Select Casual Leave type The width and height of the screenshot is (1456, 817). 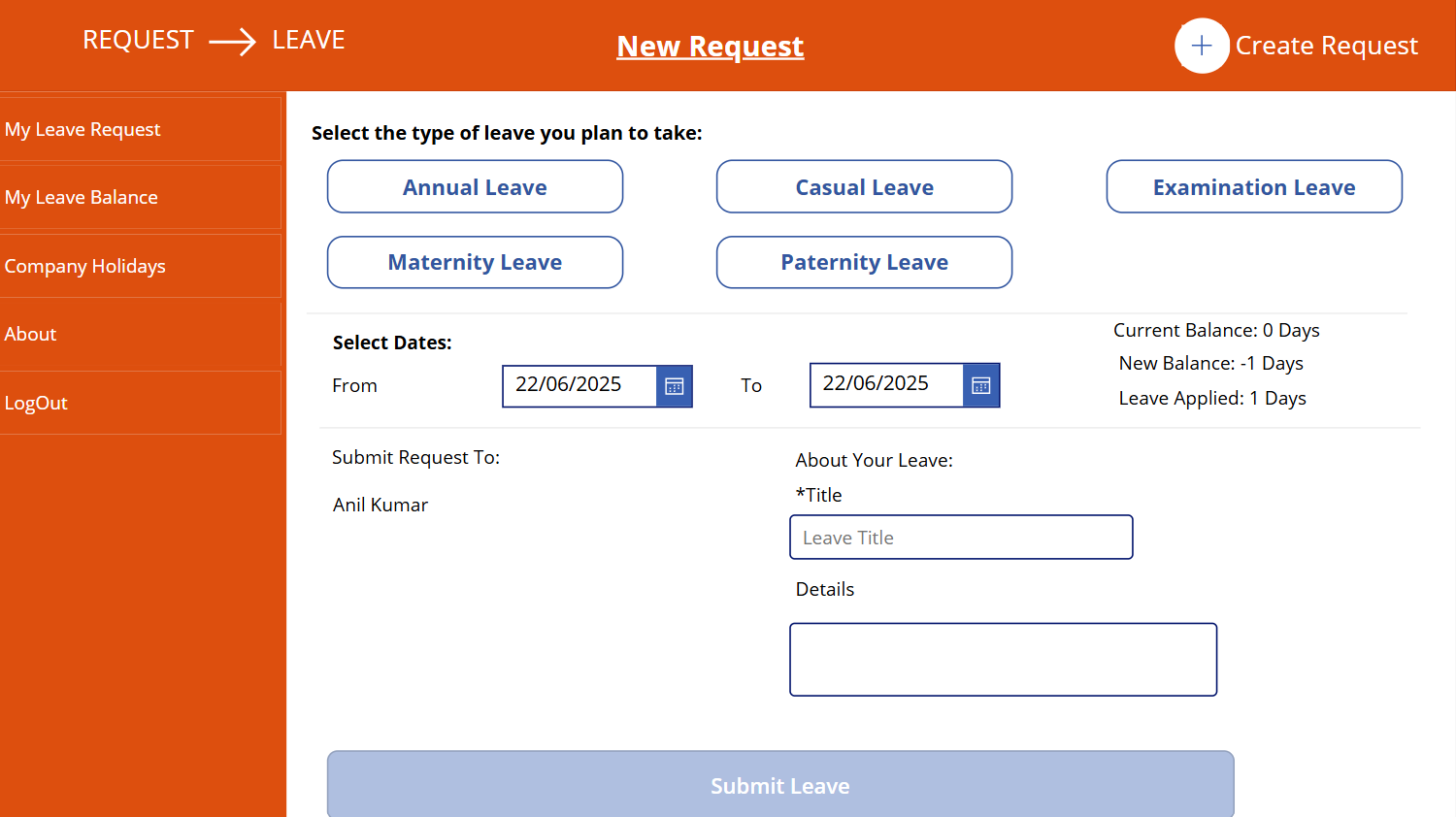tap(864, 186)
